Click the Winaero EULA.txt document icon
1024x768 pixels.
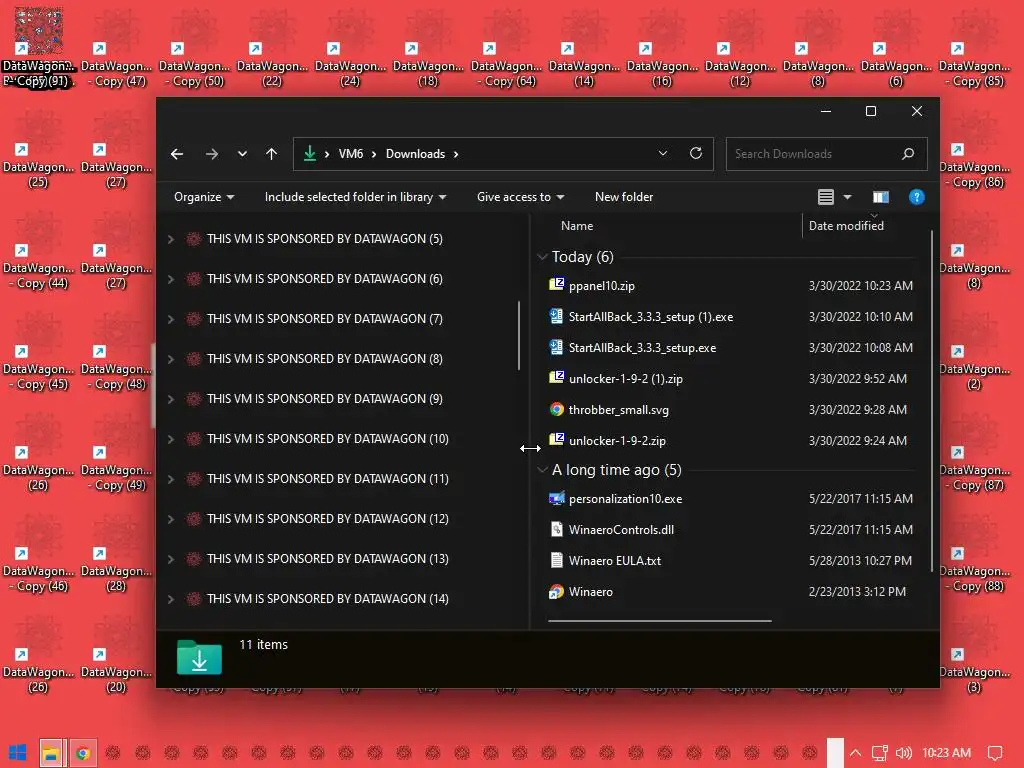pos(556,560)
